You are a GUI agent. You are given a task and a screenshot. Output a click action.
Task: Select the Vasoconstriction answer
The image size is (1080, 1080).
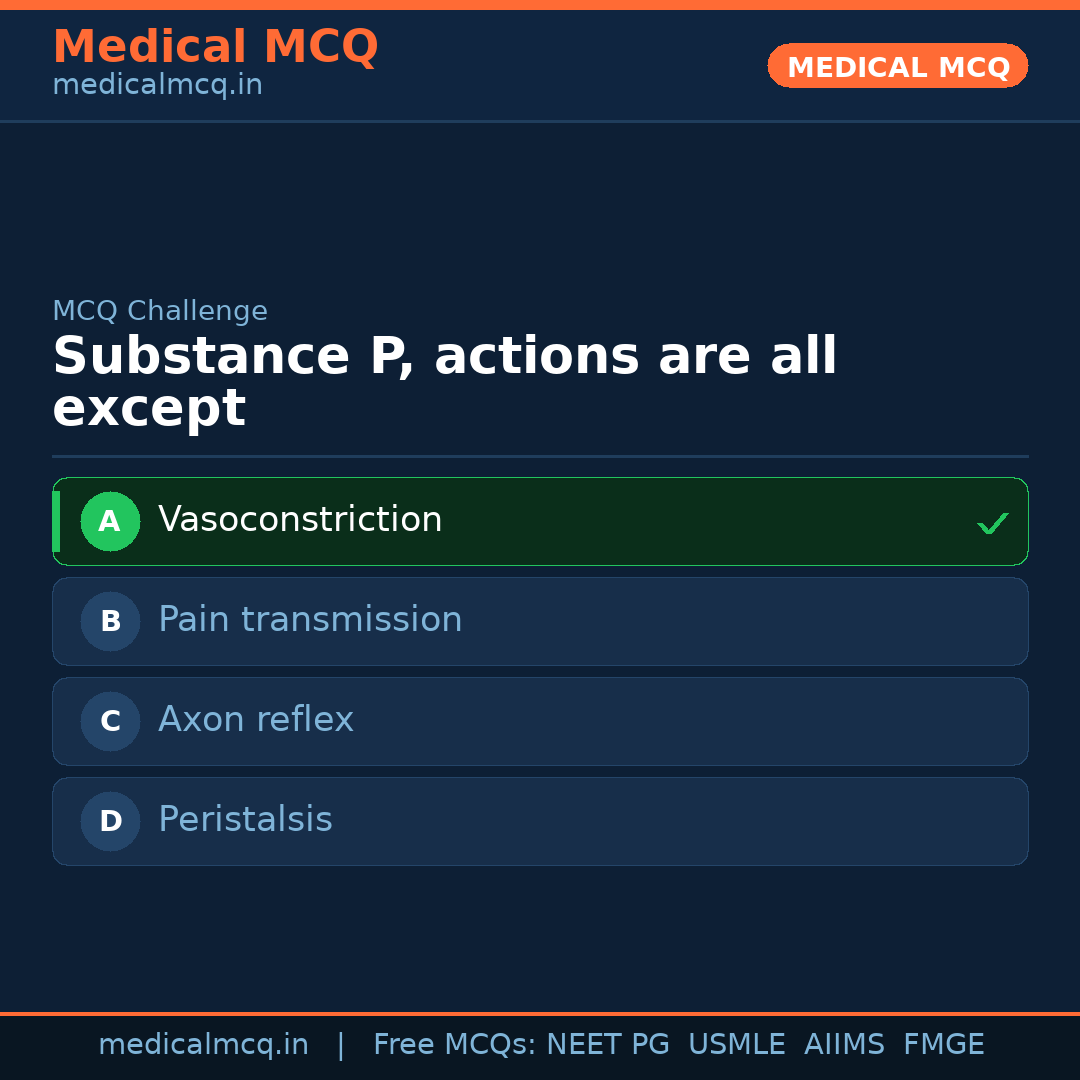[300, 520]
